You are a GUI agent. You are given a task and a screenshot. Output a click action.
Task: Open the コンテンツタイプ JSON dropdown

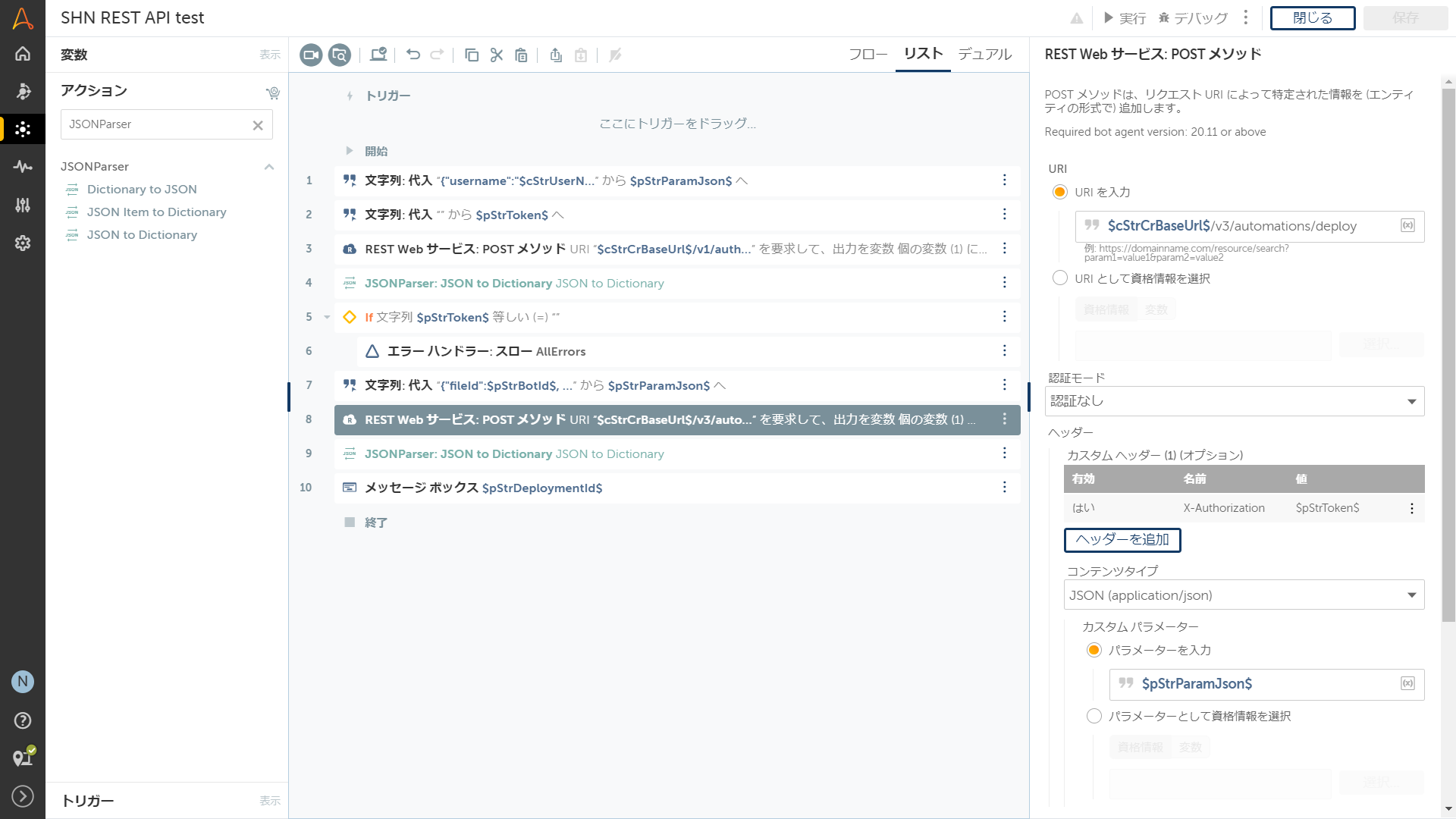tap(1244, 595)
